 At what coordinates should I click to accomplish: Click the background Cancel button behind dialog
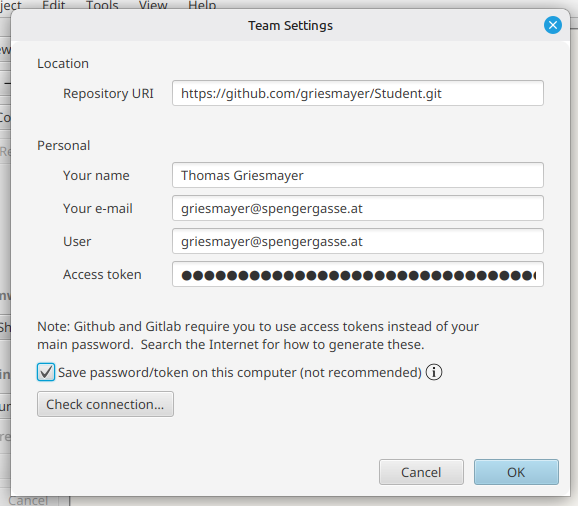pos(28,500)
